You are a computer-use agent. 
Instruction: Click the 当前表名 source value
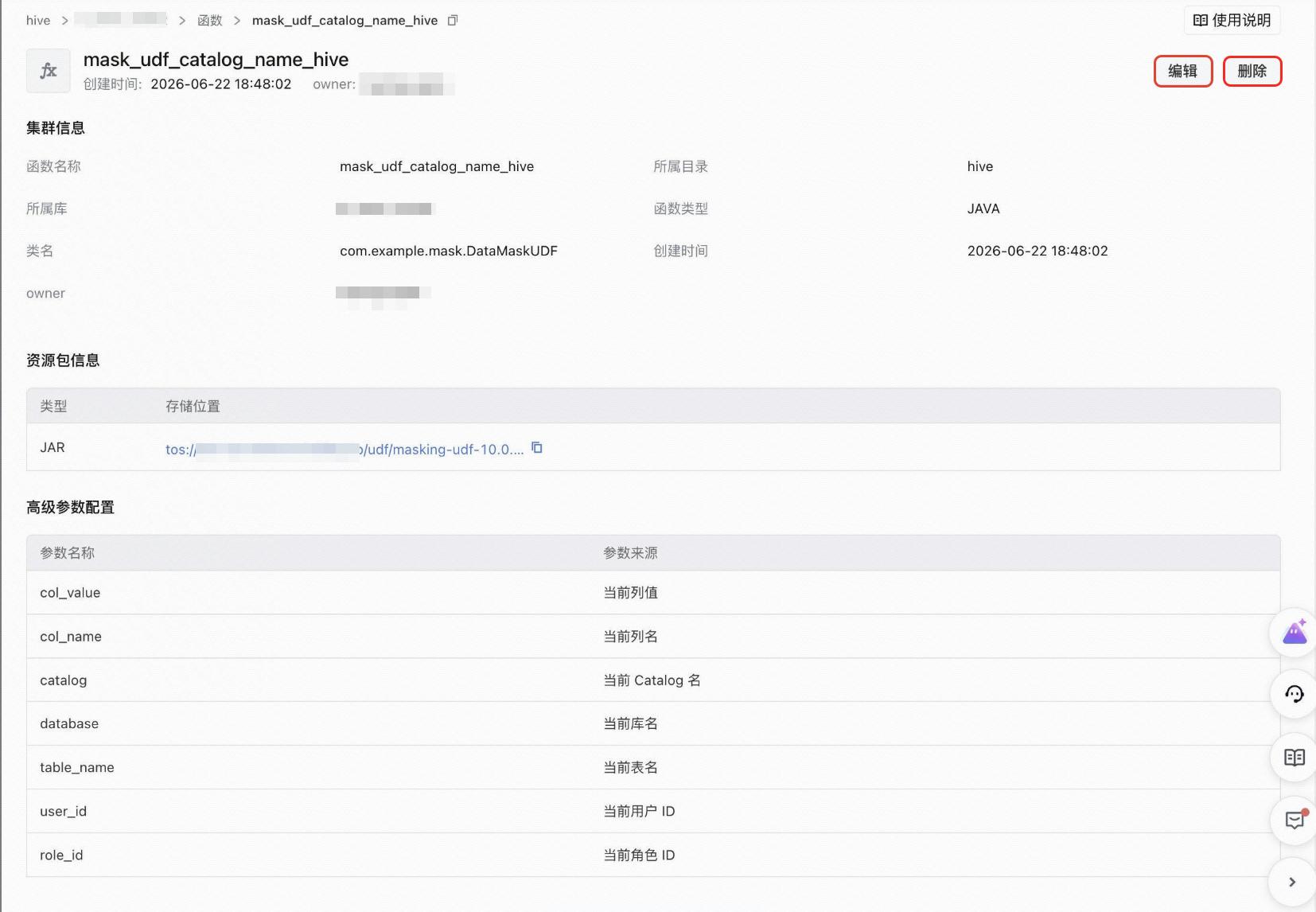[631, 767]
